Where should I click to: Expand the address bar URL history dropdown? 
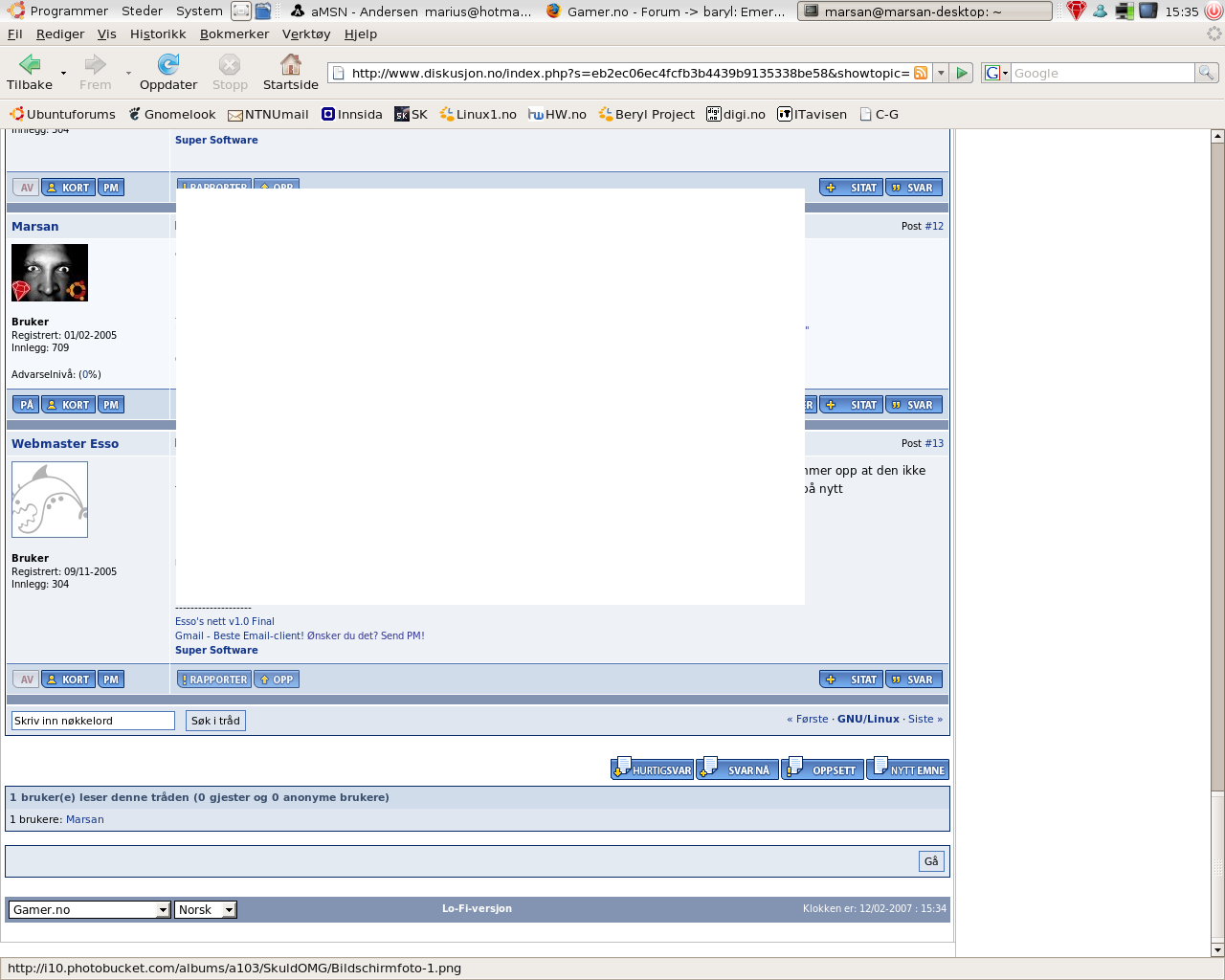[941, 73]
